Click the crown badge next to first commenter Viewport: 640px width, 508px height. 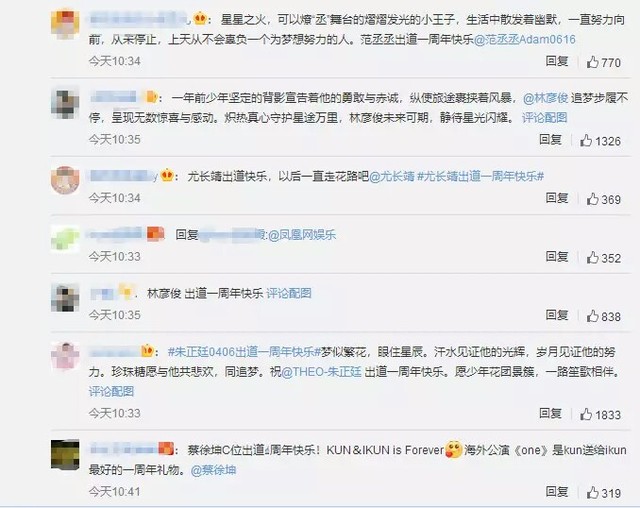tap(199, 19)
